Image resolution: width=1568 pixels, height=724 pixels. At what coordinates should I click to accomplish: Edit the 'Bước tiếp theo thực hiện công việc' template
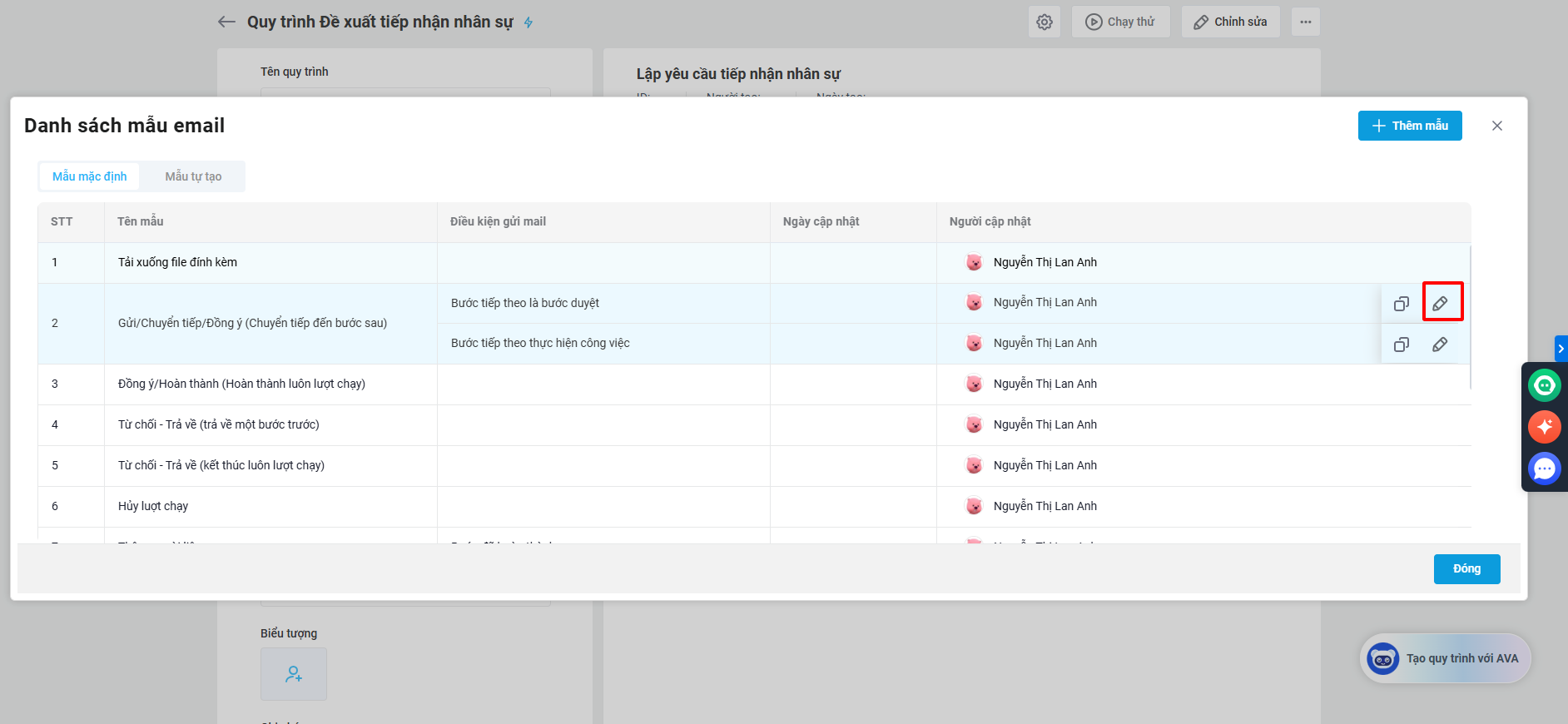pos(1440,345)
